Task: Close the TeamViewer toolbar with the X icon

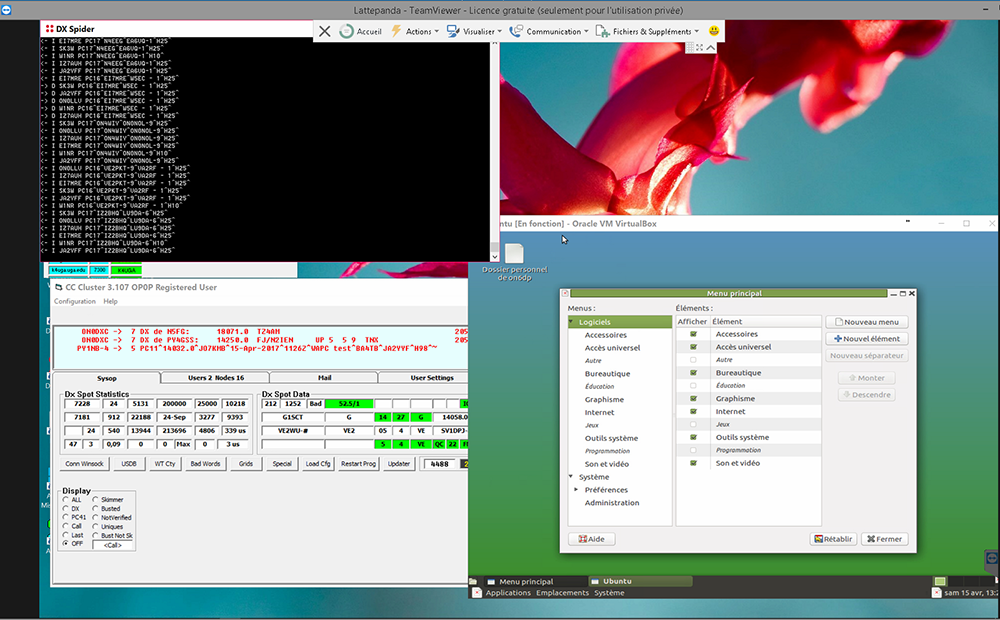Action: pos(325,31)
